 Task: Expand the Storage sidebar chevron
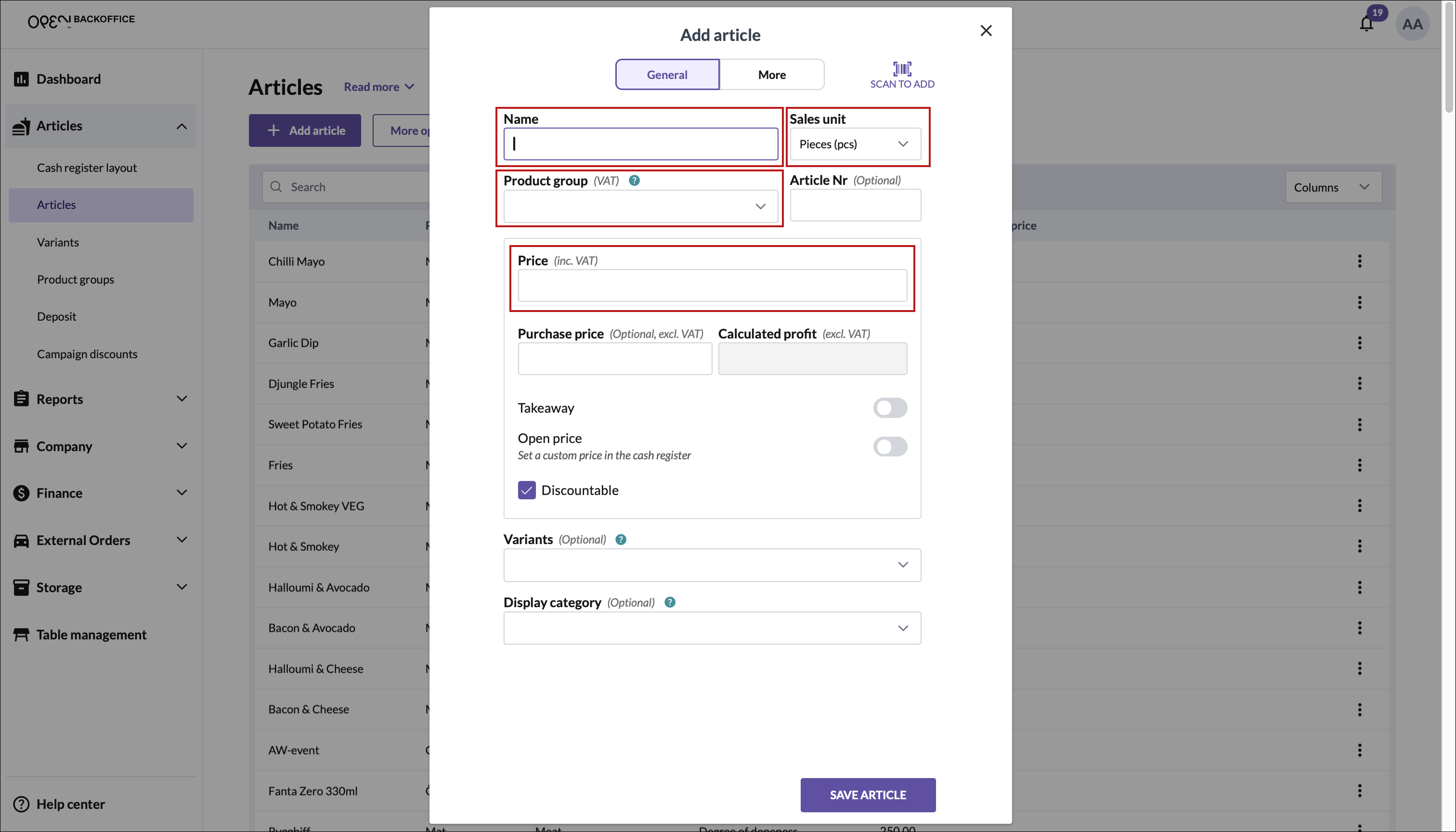(x=181, y=587)
